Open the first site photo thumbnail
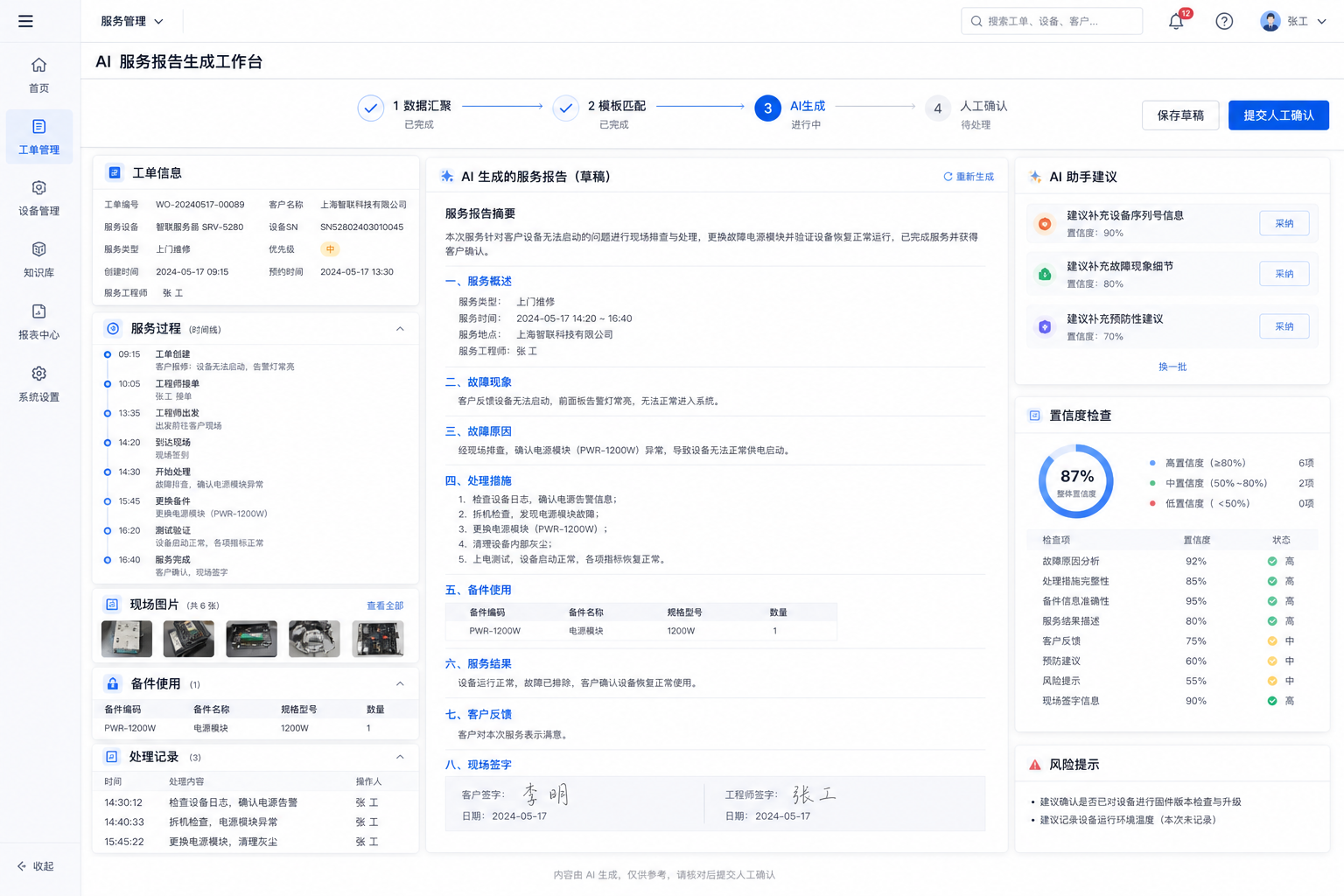This screenshot has height=896, width=1344. point(127,639)
